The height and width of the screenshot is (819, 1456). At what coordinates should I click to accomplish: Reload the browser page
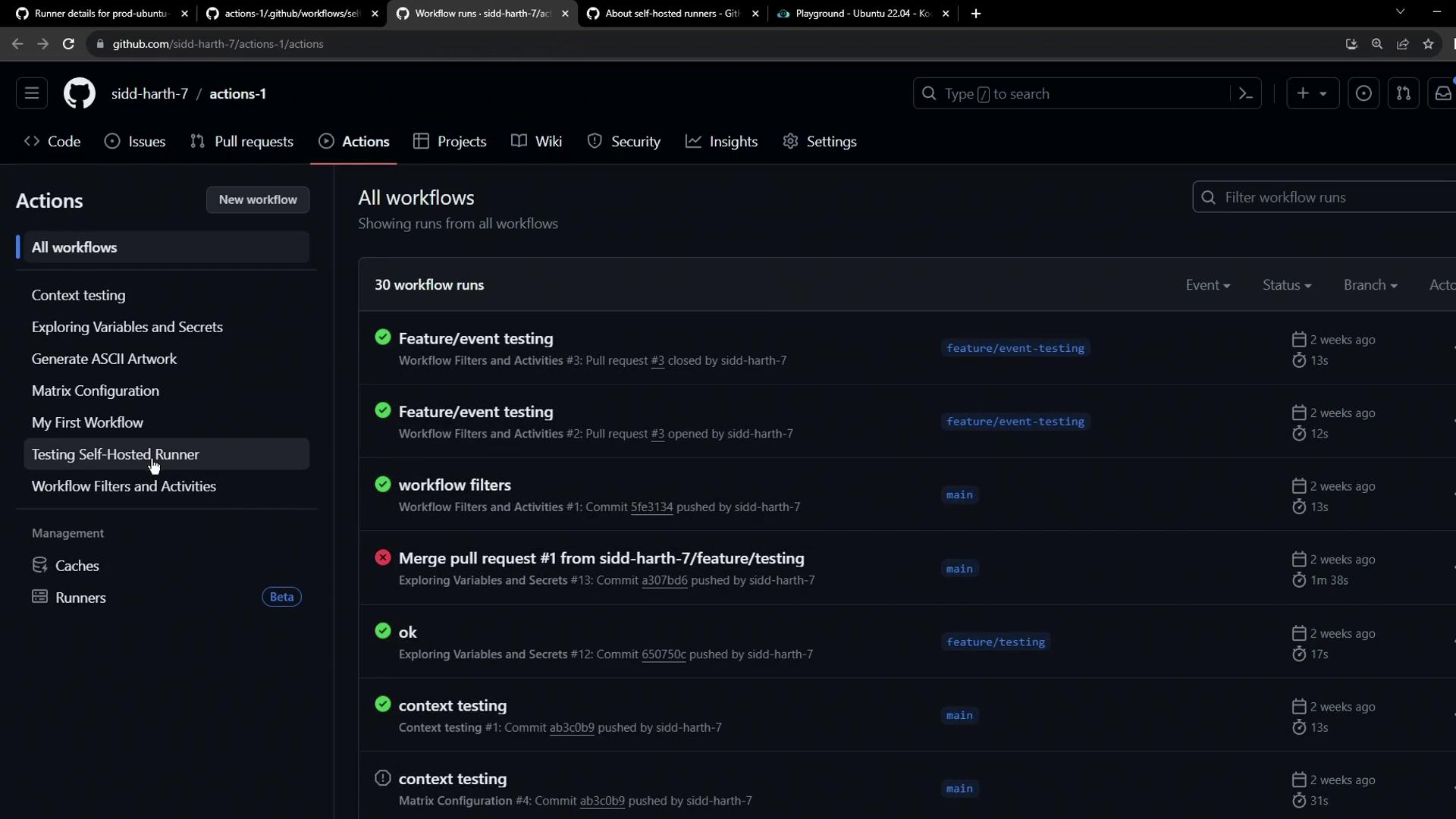[68, 44]
